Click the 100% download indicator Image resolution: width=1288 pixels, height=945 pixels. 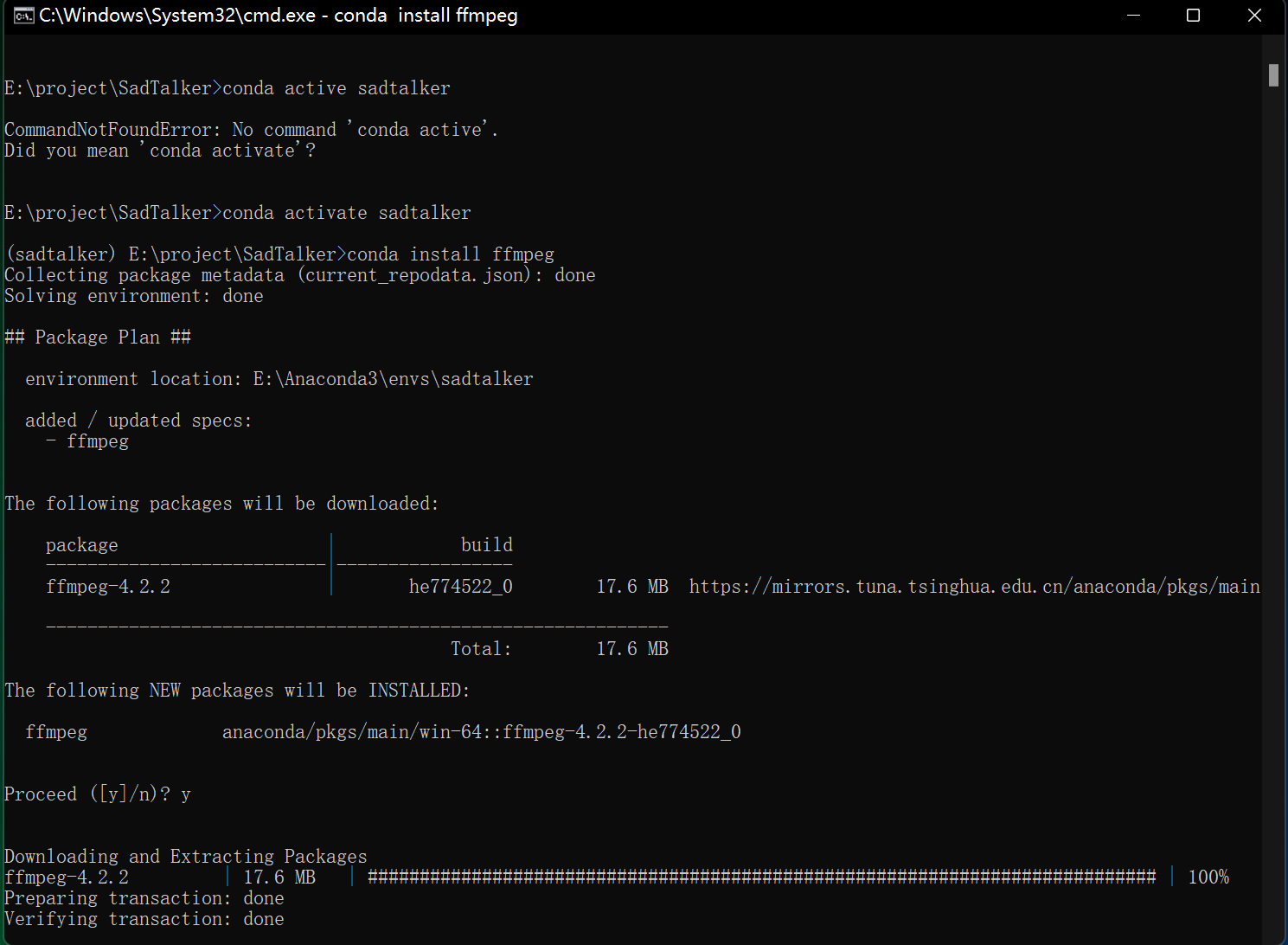pyautogui.click(x=1208, y=877)
